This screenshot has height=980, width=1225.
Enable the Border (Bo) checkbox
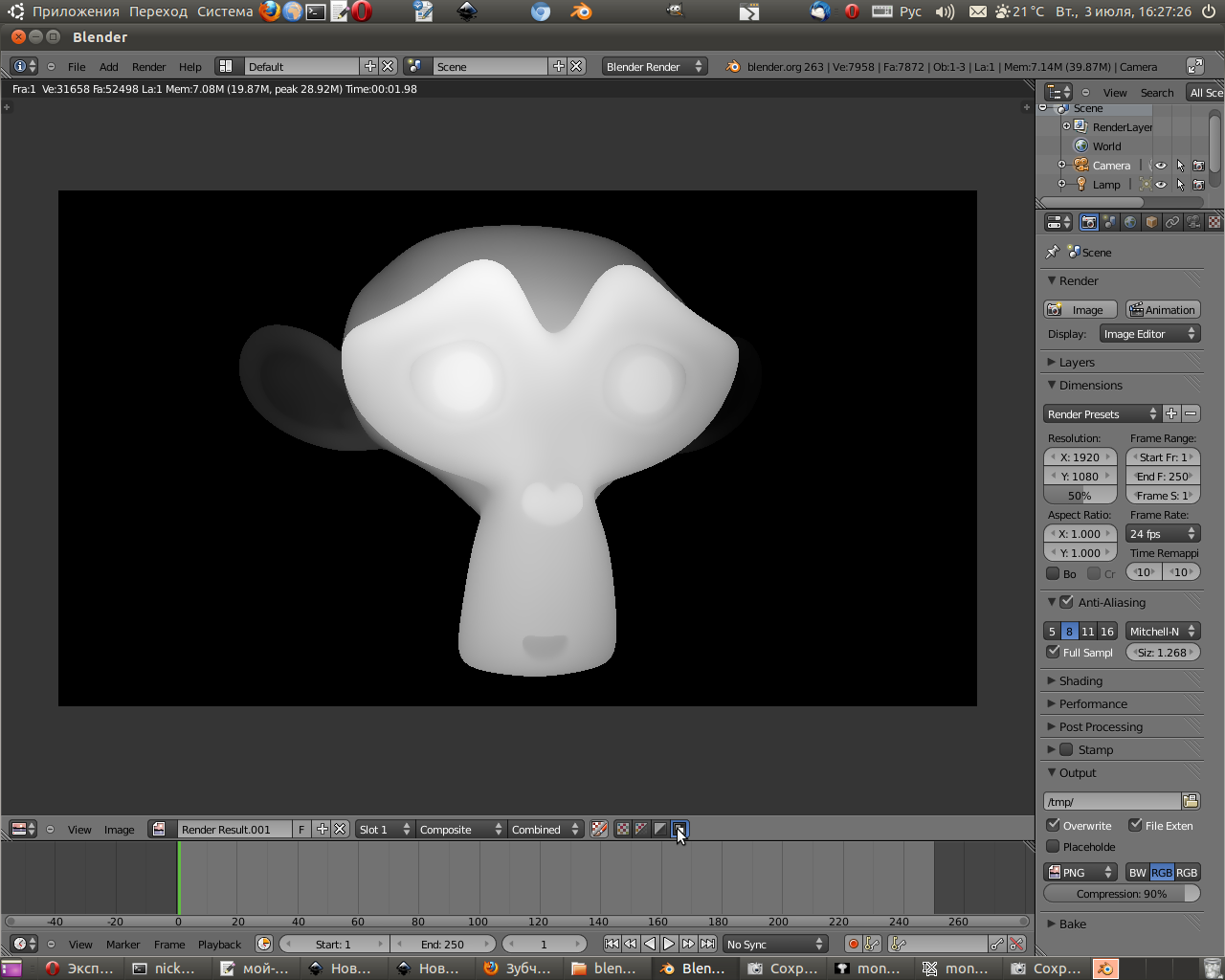1053,573
